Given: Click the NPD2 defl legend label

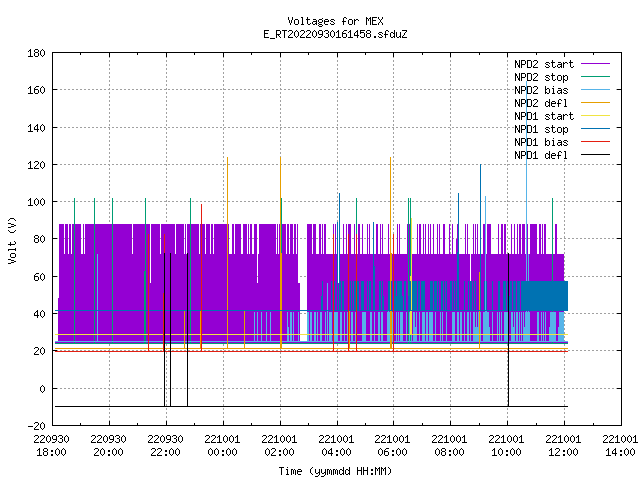Looking at the screenshot, I should 541,103.
